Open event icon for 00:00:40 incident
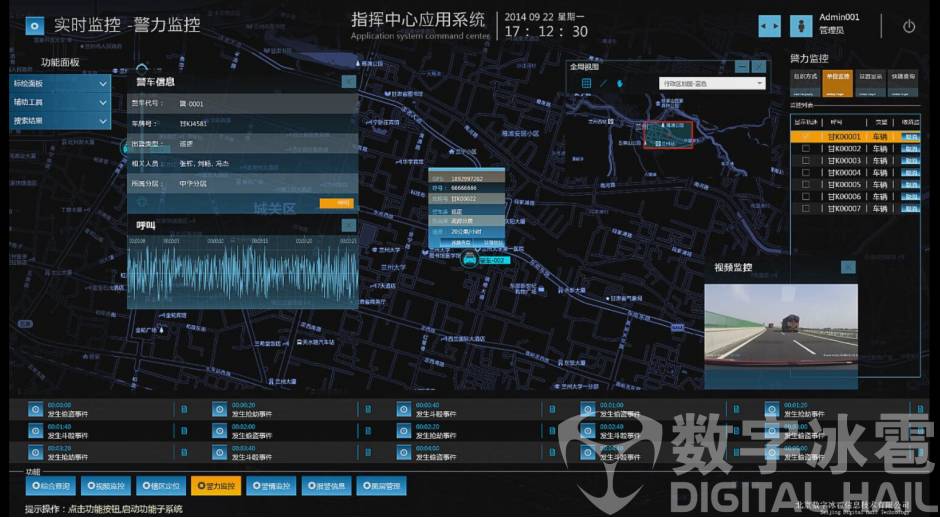This screenshot has height=518, width=940. [403, 409]
